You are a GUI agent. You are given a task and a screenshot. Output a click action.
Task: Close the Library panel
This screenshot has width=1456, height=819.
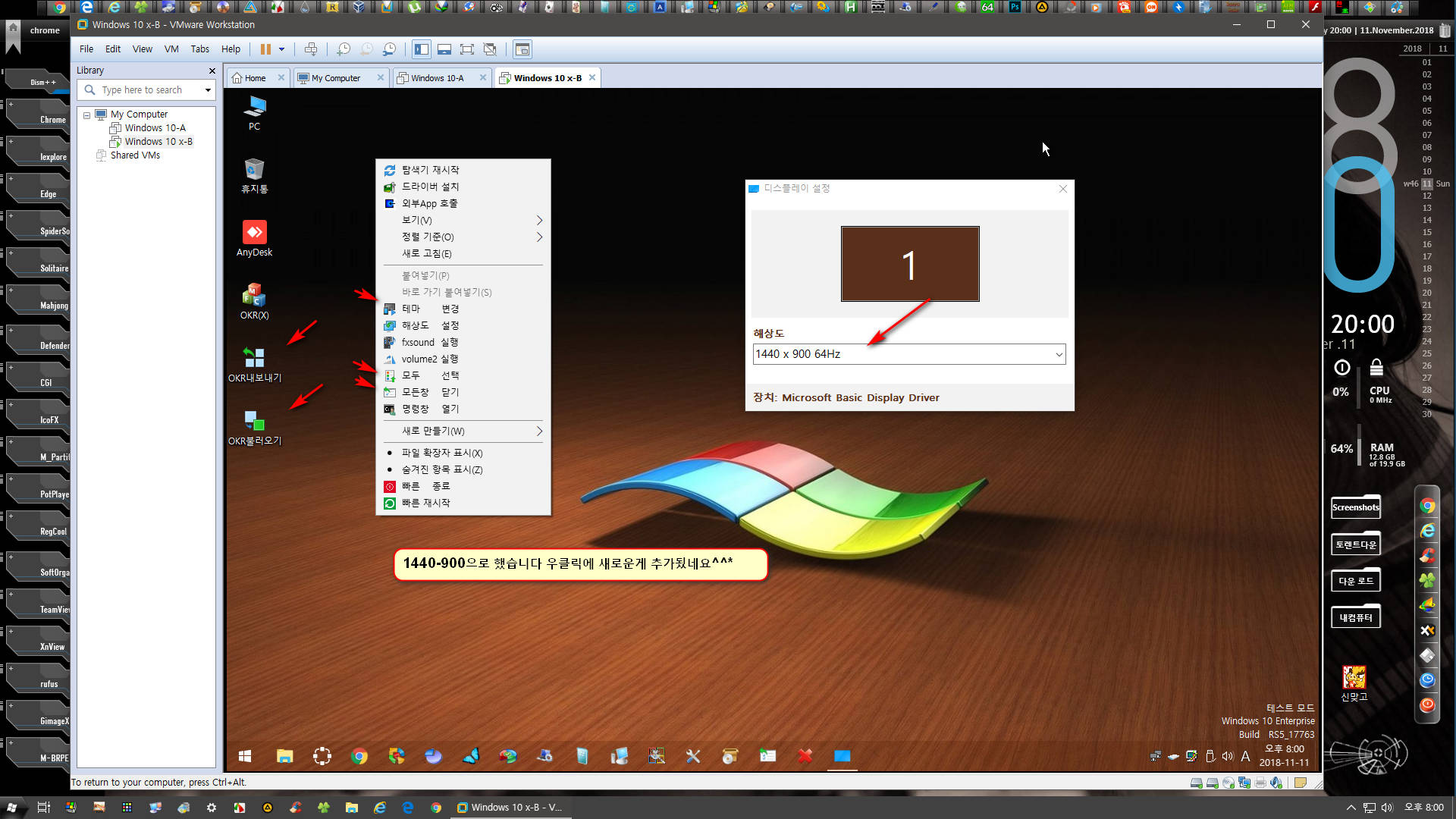point(212,71)
